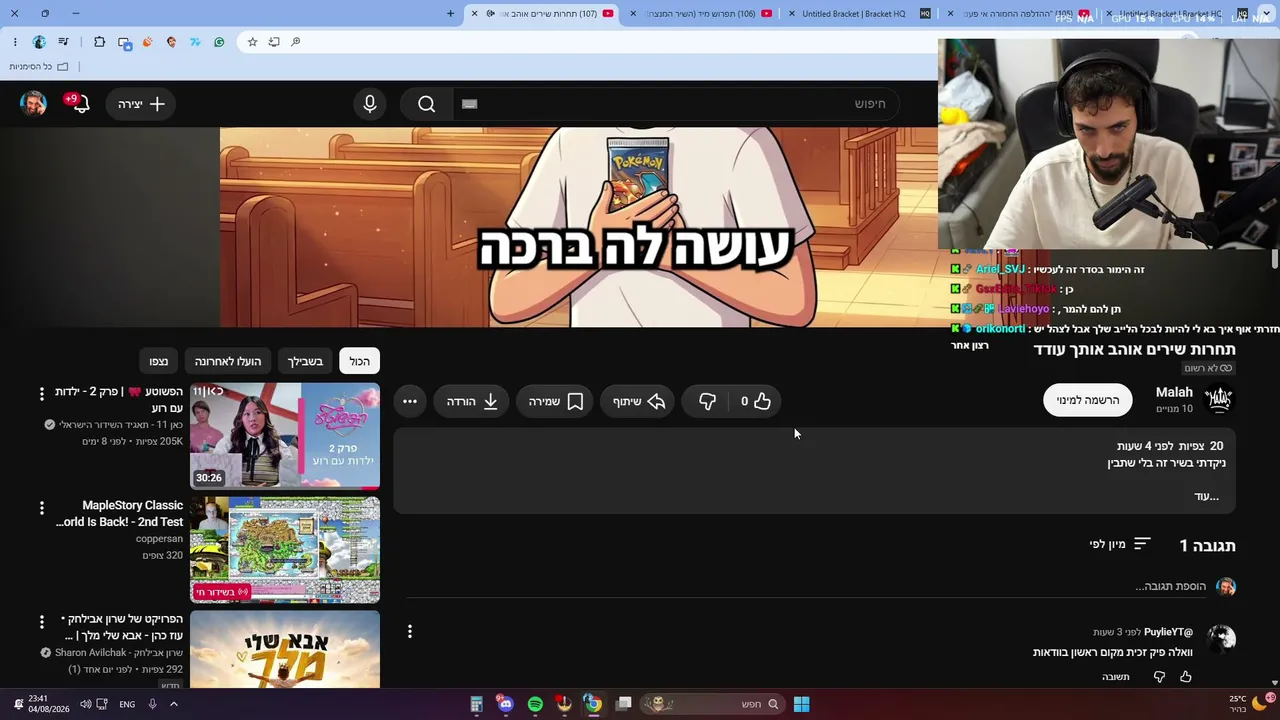Open options for שרון אבילחק video
The image size is (1280, 720).
(42, 622)
